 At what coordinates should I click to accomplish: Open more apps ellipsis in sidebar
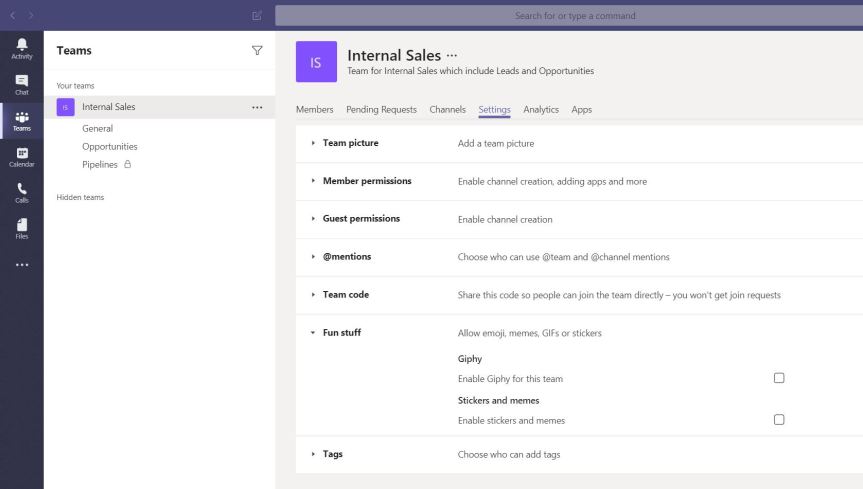[x=21, y=265]
